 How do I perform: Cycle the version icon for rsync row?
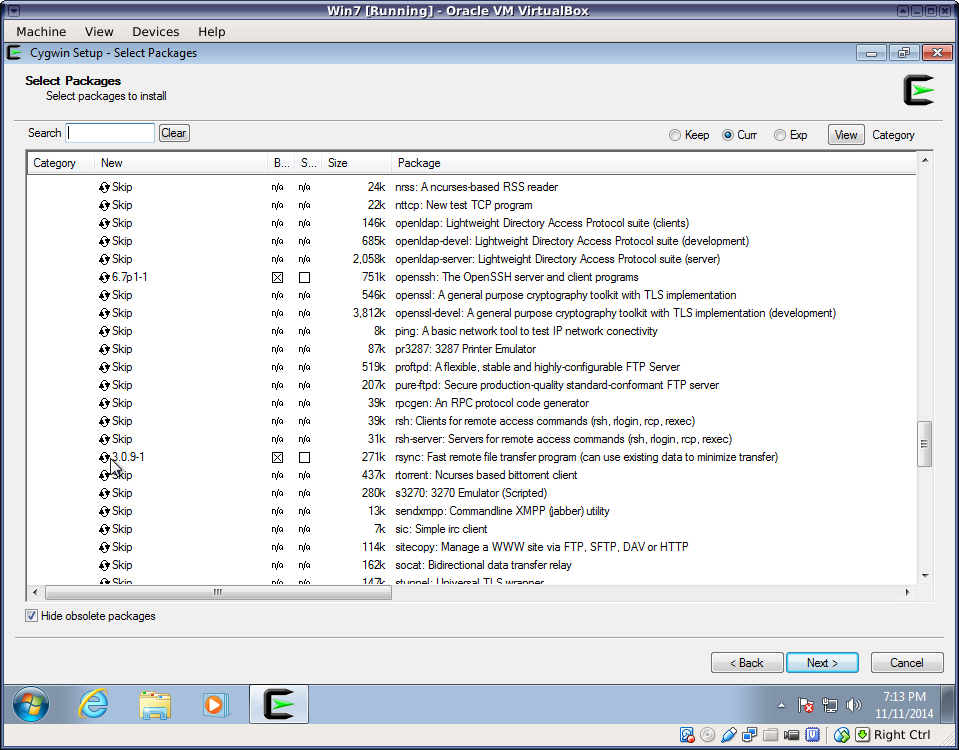(104, 457)
